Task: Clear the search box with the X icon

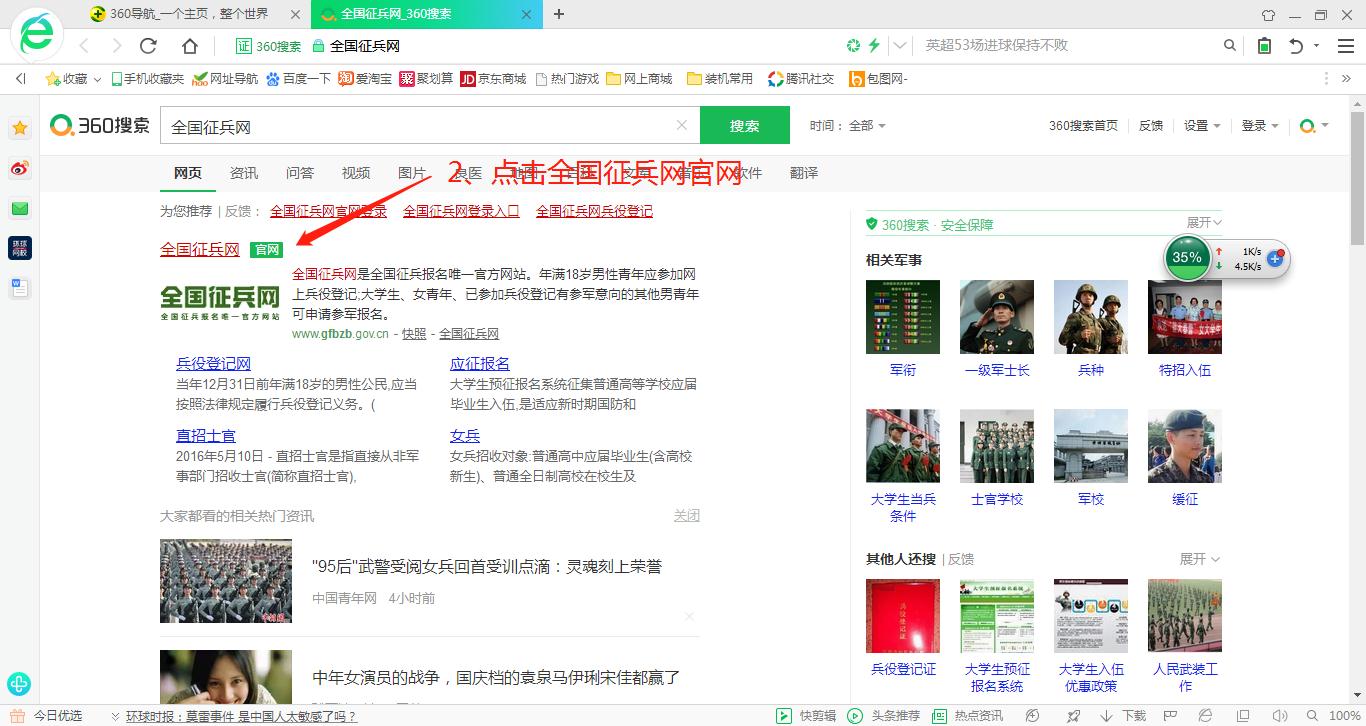Action: tap(682, 126)
